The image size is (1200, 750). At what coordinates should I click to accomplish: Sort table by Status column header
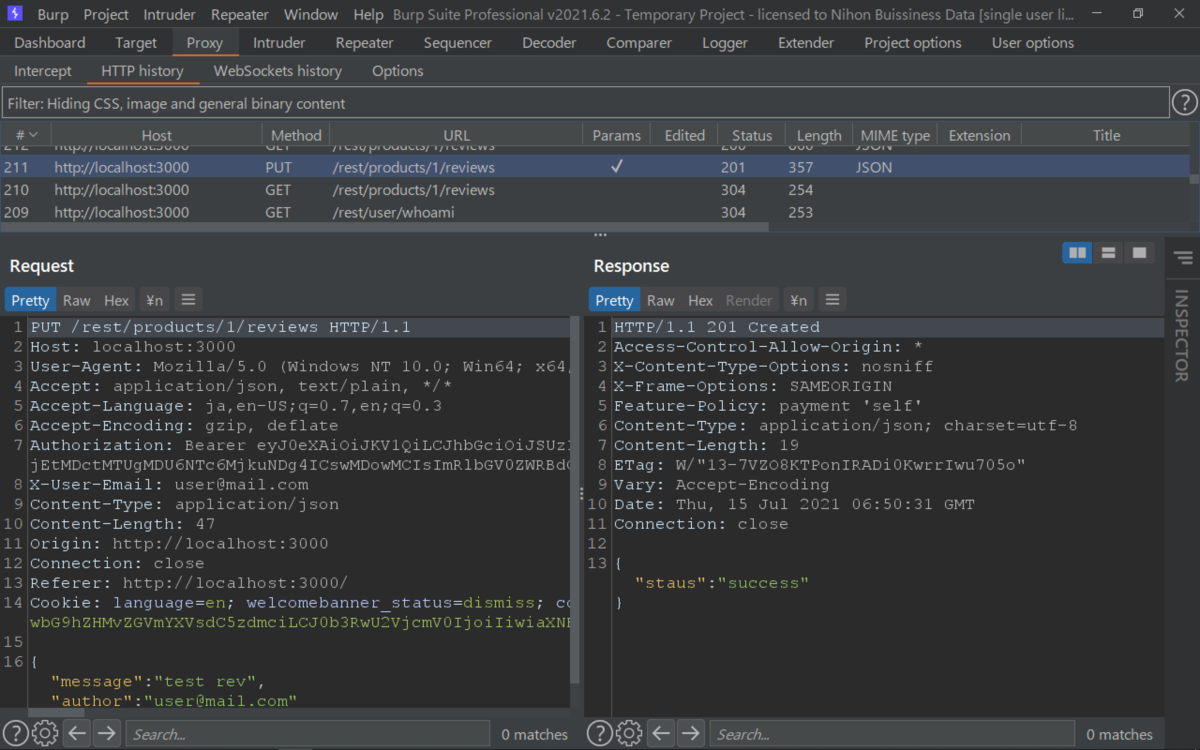pyautogui.click(x=752, y=135)
